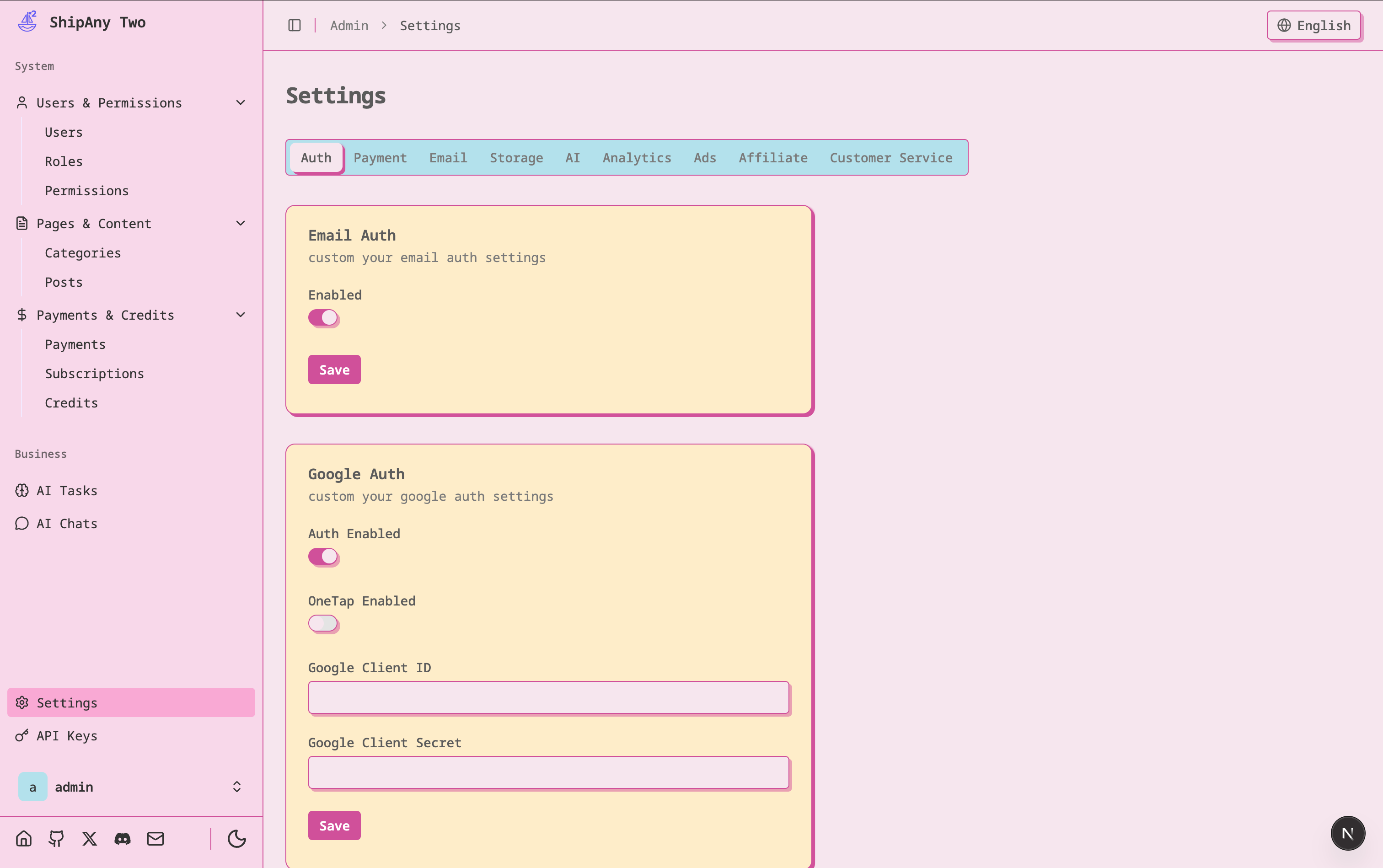Open the English language selector

tap(1313, 25)
